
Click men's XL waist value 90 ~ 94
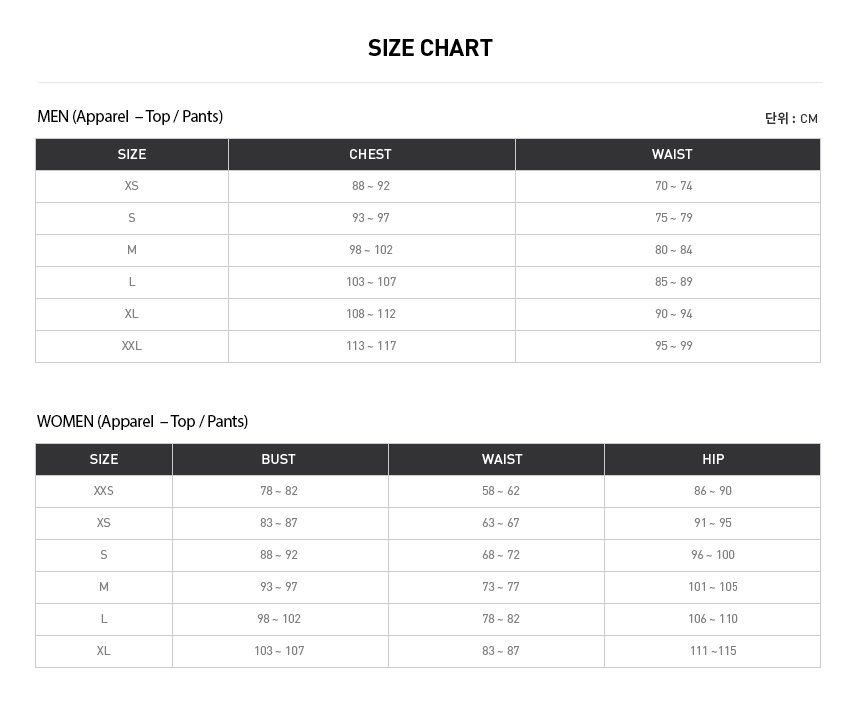click(673, 314)
